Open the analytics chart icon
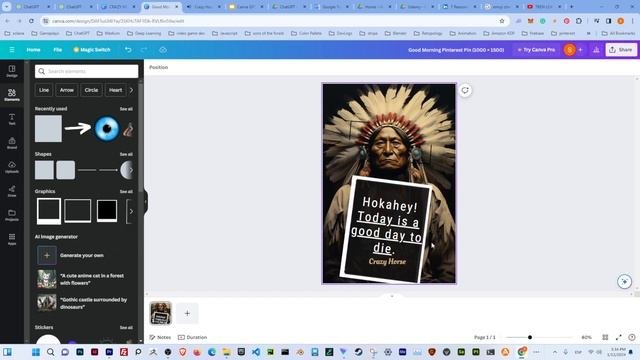Screen dimensions: 640x360 pyautogui.click(x=596, y=50)
